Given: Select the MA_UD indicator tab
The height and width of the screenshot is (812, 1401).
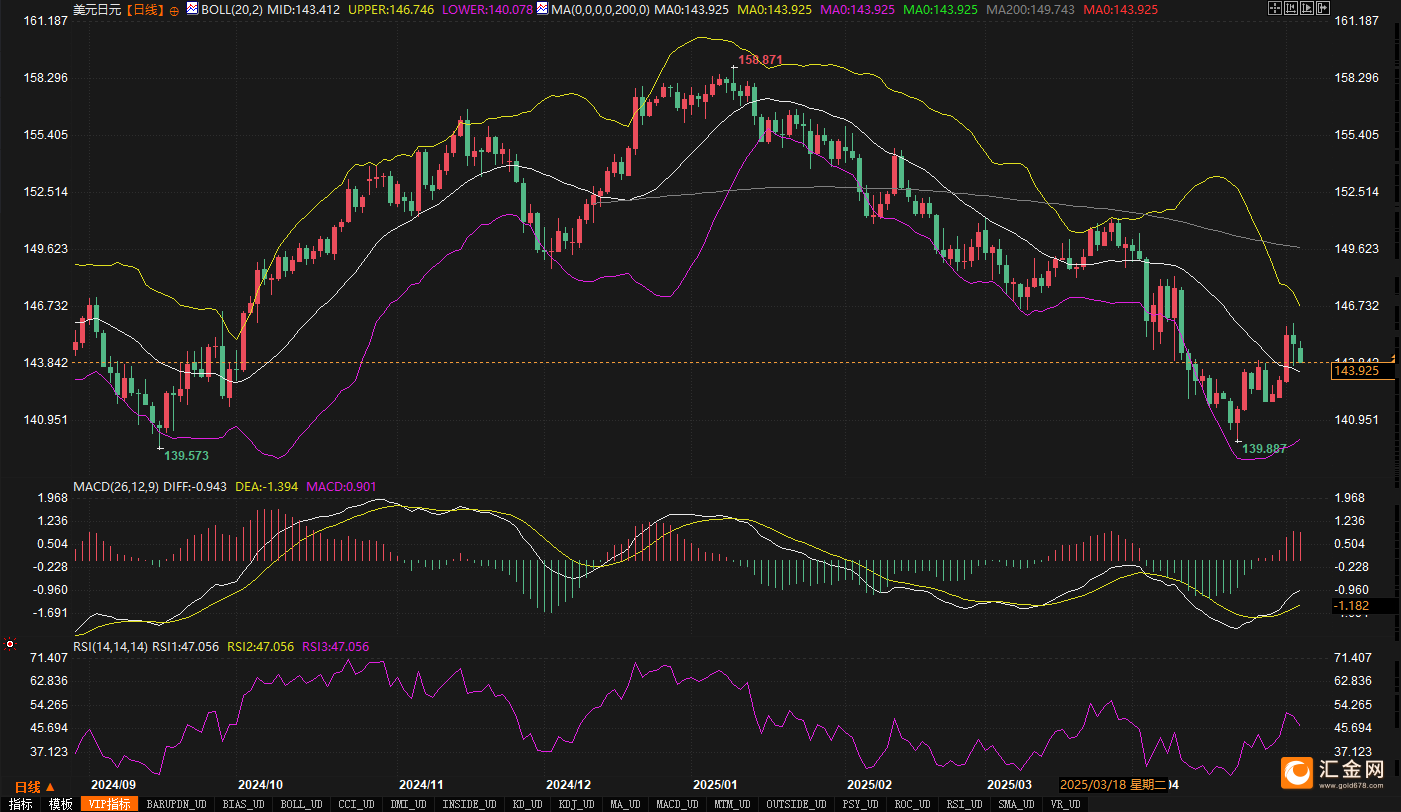Looking at the screenshot, I should [625, 804].
